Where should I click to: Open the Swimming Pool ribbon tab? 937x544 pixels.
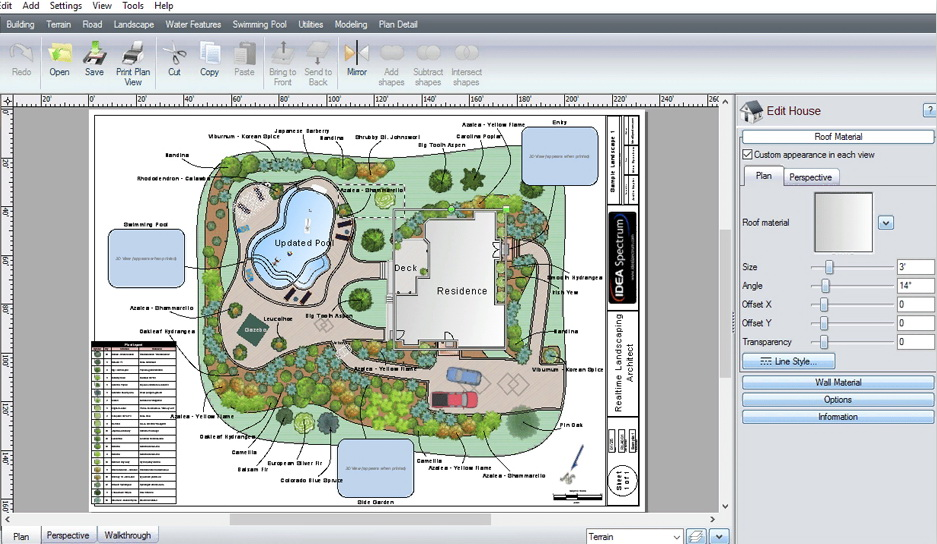coord(259,24)
